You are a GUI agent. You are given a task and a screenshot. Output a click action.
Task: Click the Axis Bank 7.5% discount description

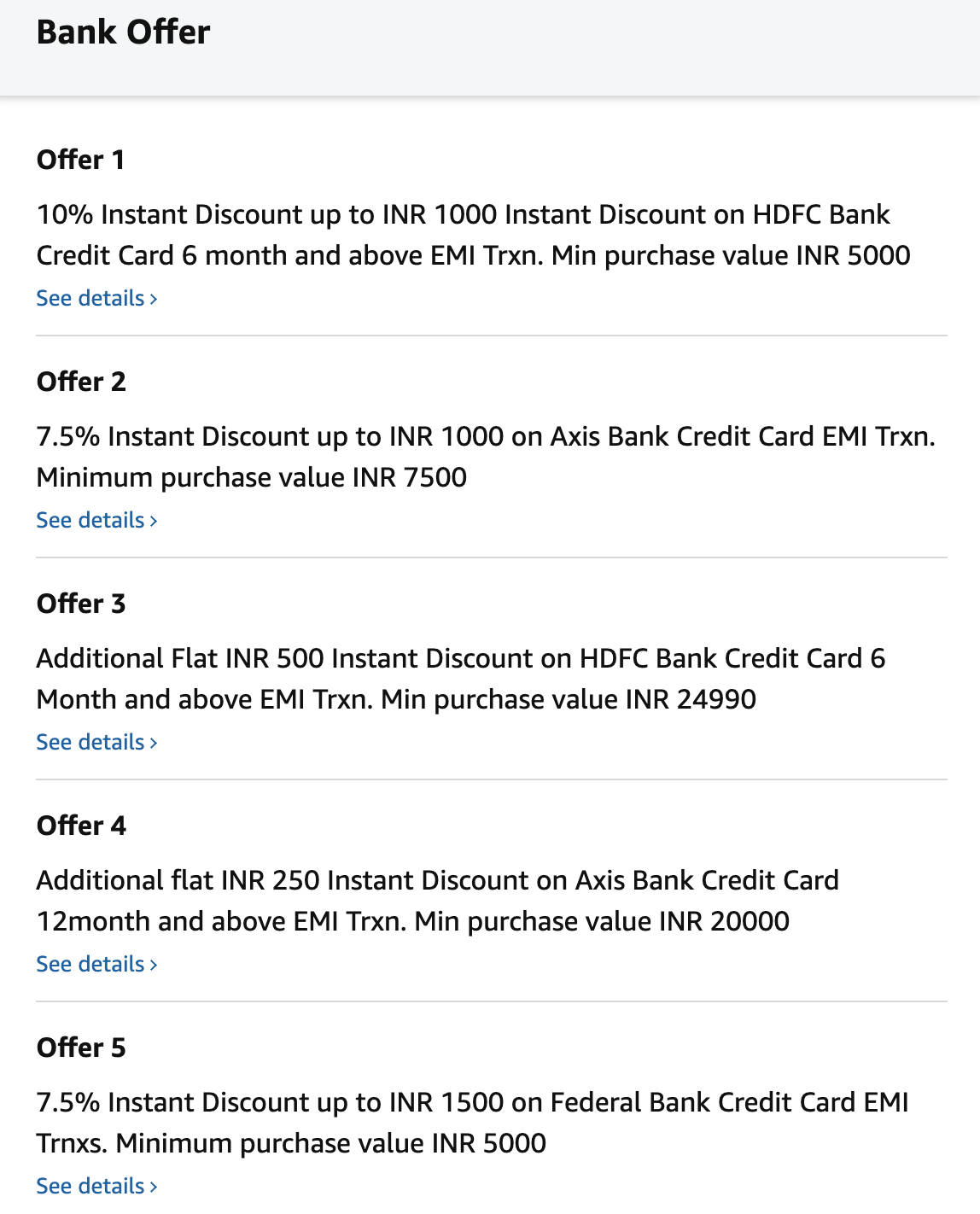[x=485, y=457]
